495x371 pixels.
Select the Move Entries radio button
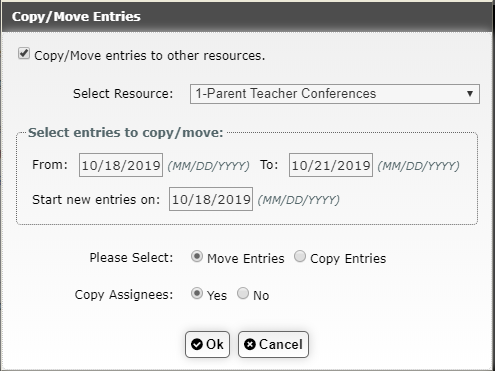point(197,257)
